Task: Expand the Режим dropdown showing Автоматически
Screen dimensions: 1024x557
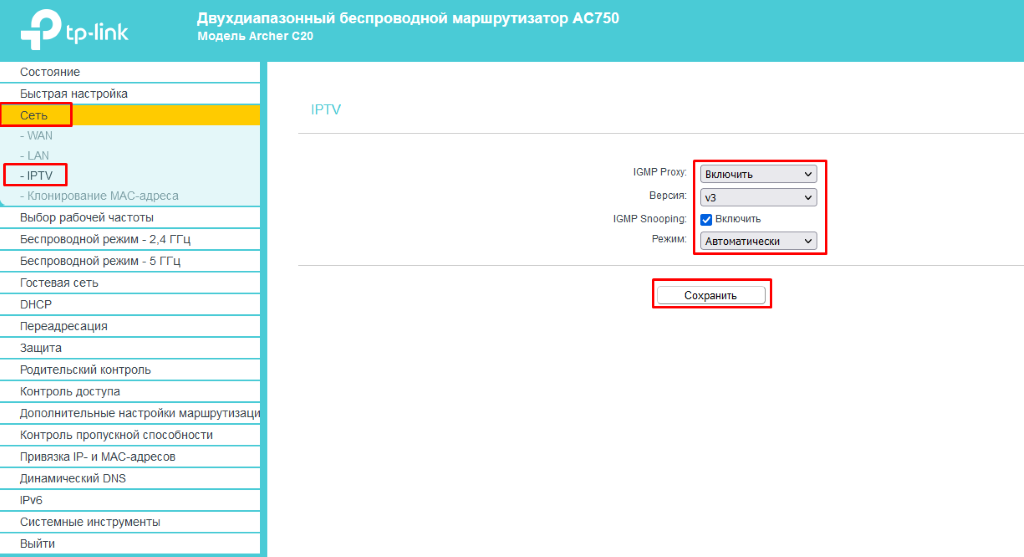Action: pyautogui.click(x=758, y=241)
